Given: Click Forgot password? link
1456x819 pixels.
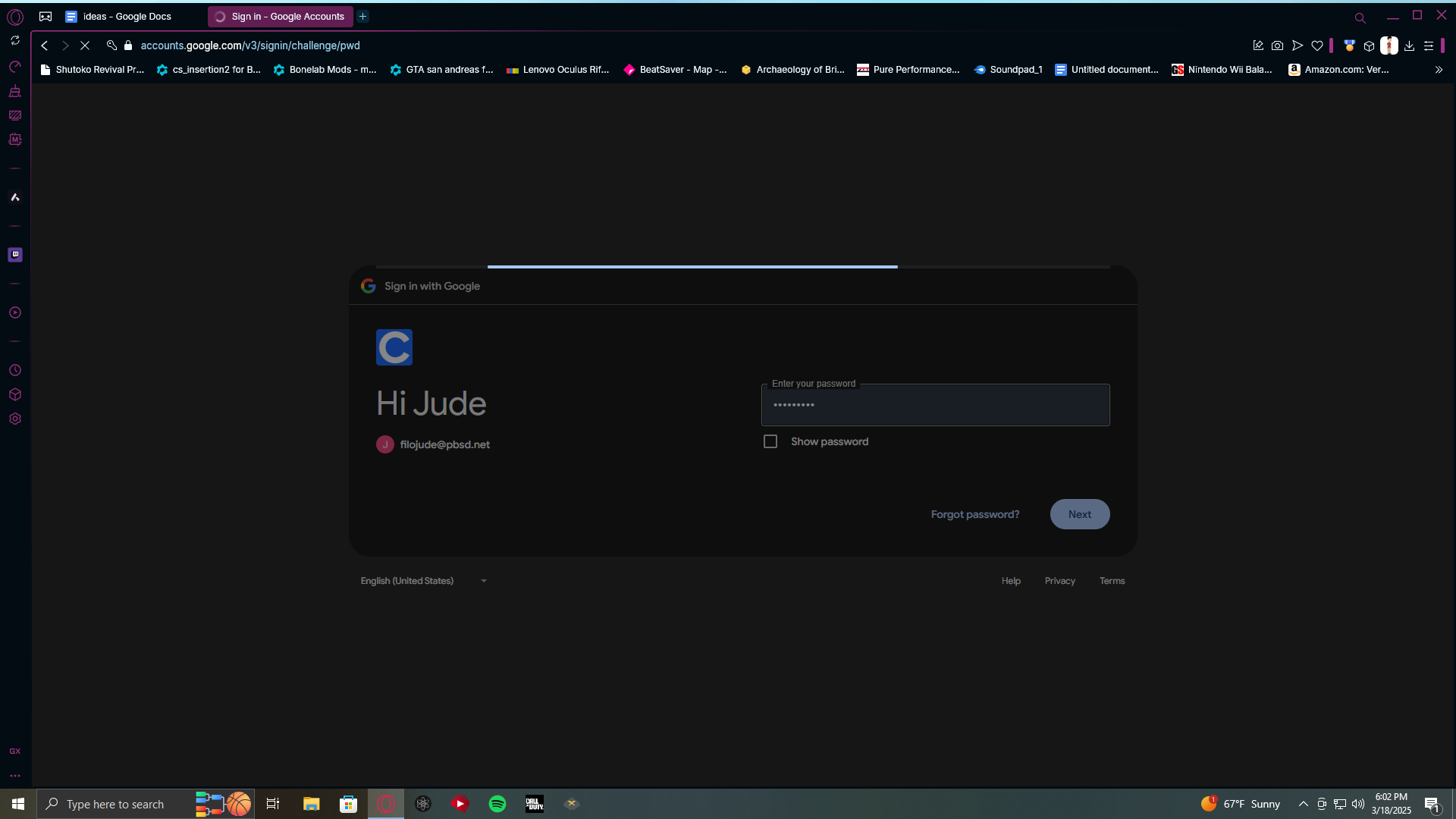Looking at the screenshot, I should click(975, 514).
